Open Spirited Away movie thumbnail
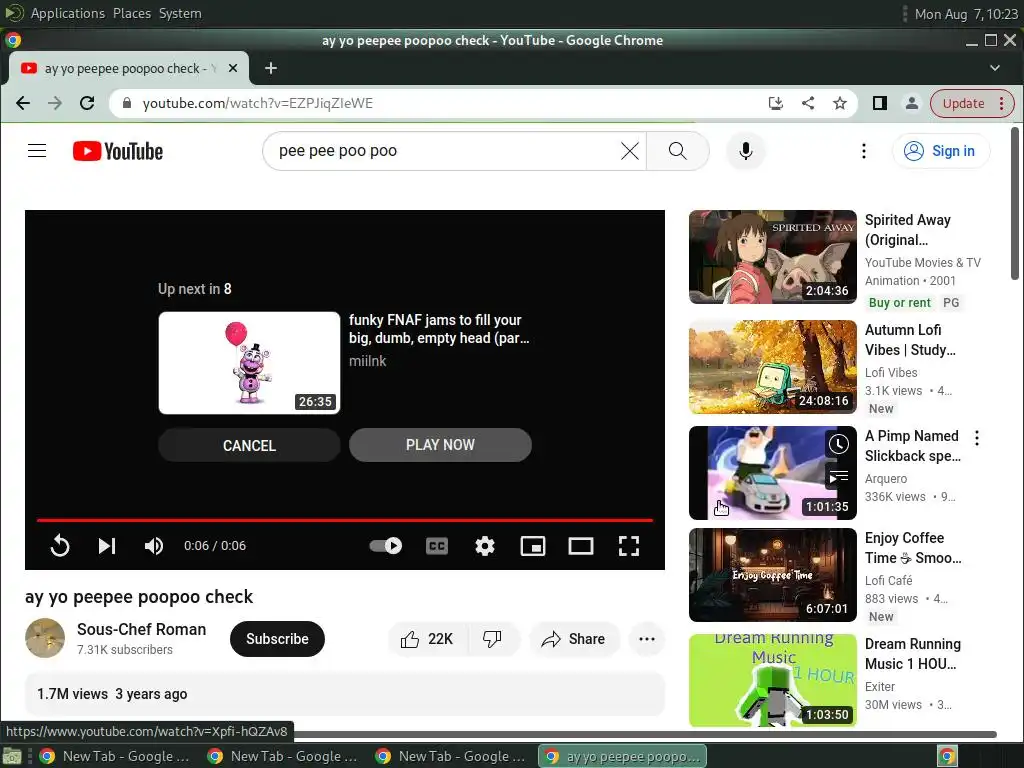1024x768 pixels. 773,257
